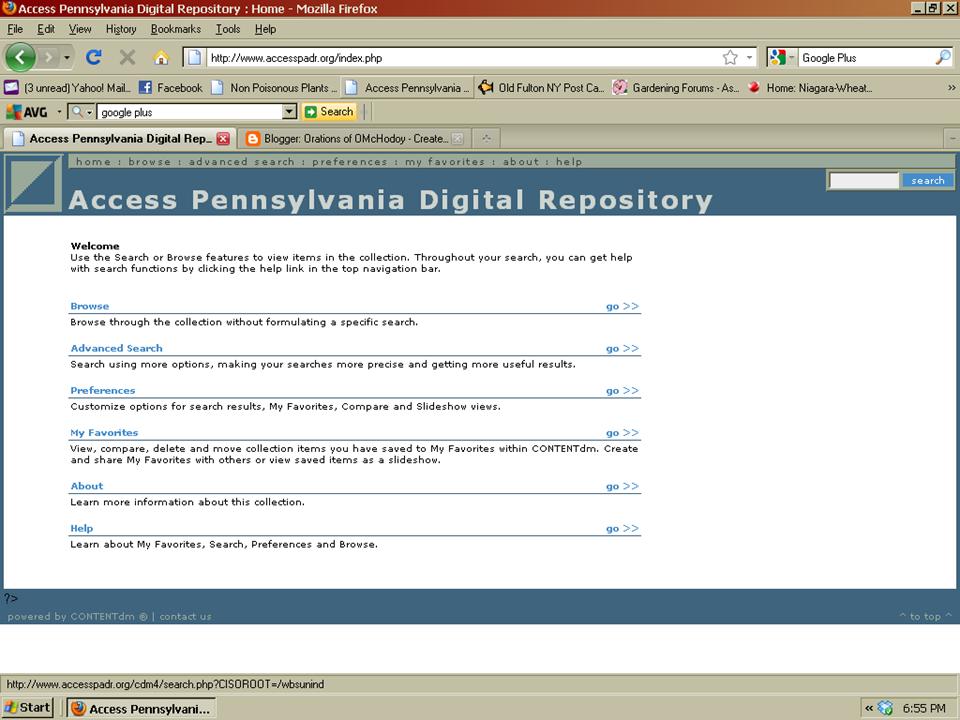960x720 pixels.
Task: Open a new tab with the plus button
Action: coord(486,138)
